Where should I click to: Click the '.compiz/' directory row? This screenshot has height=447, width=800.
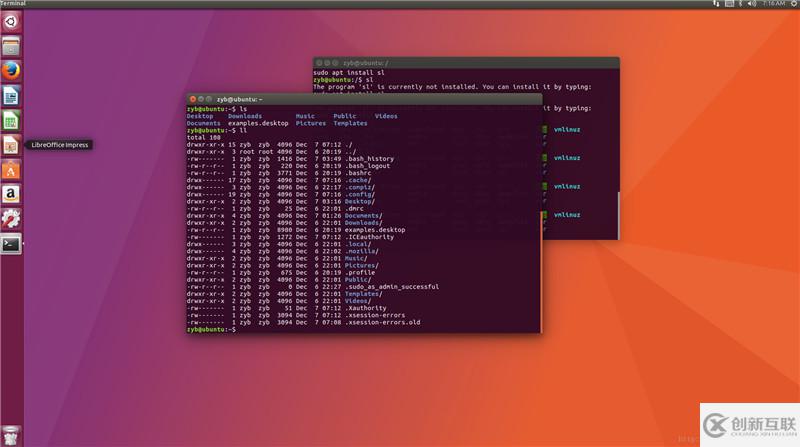click(x=281, y=188)
